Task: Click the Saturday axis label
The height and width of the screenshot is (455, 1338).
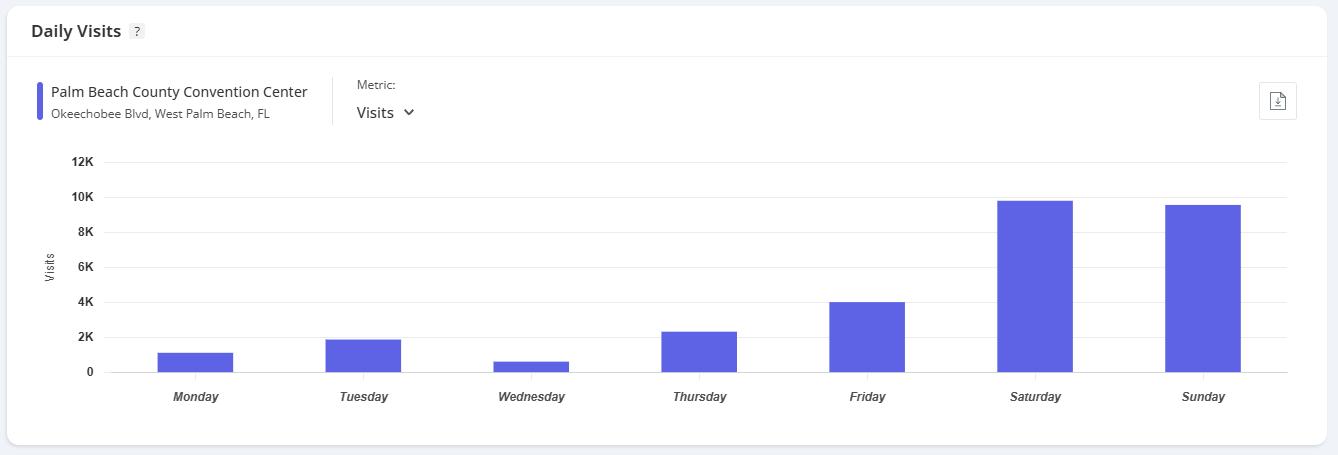Action: (1035, 397)
